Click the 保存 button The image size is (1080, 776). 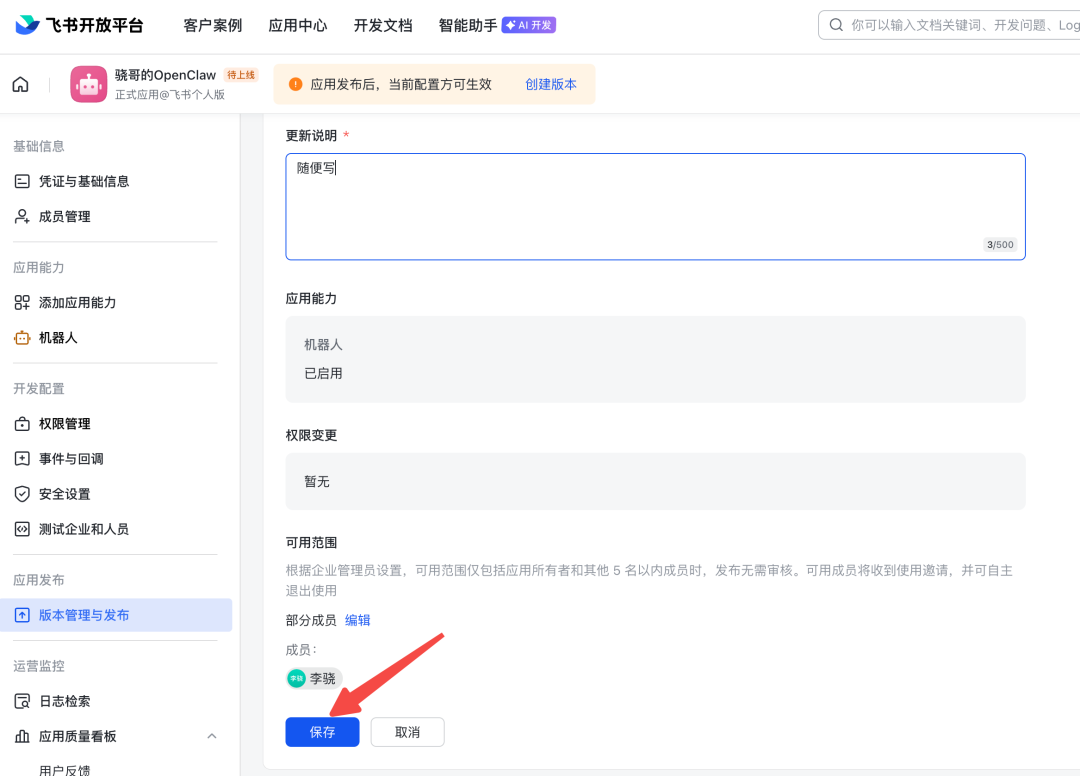(322, 731)
